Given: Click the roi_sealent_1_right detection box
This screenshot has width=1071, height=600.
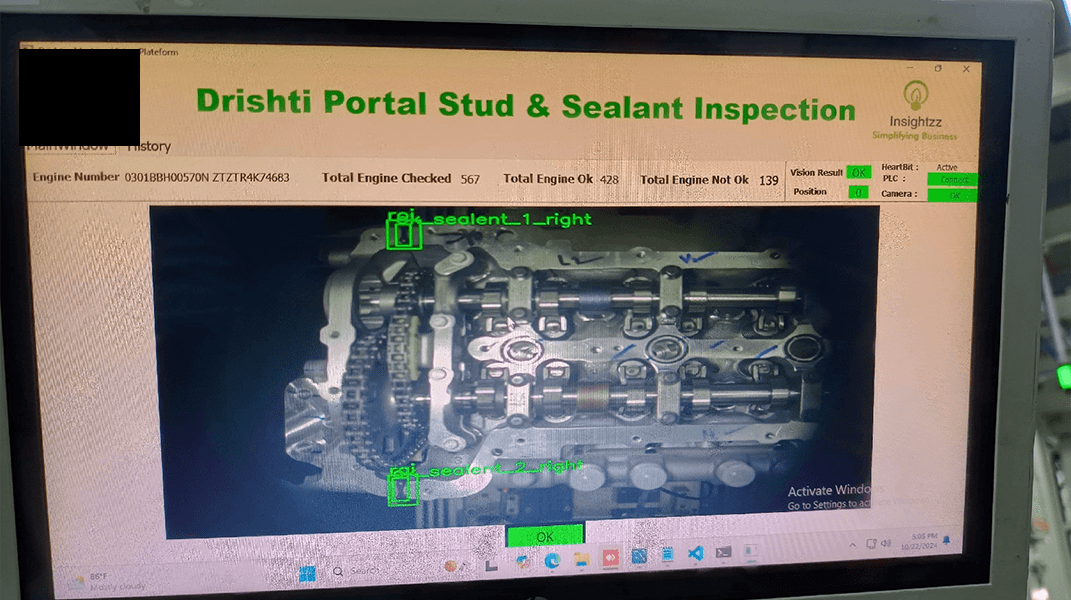Looking at the screenshot, I should (404, 235).
